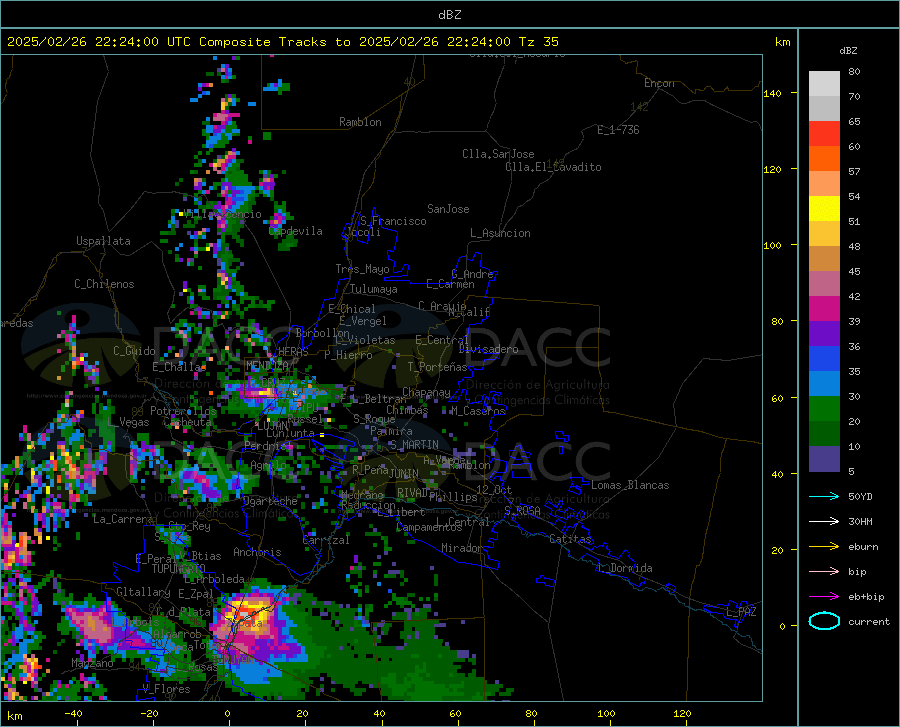Click the pink bip arrow in legend
The width and height of the screenshot is (900, 727).
coord(824,572)
